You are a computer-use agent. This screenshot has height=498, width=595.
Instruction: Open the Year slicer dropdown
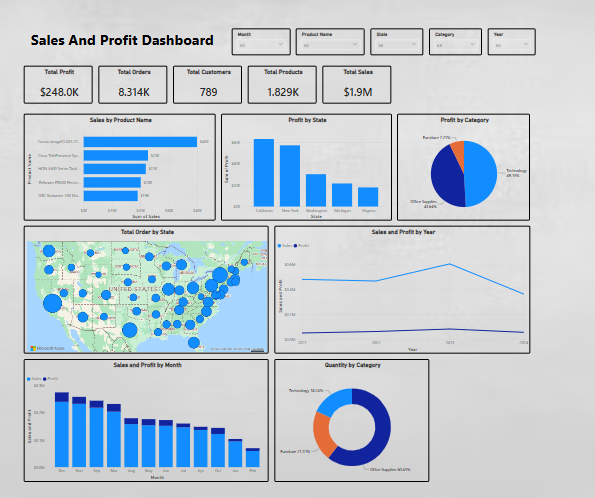coord(512,45)
